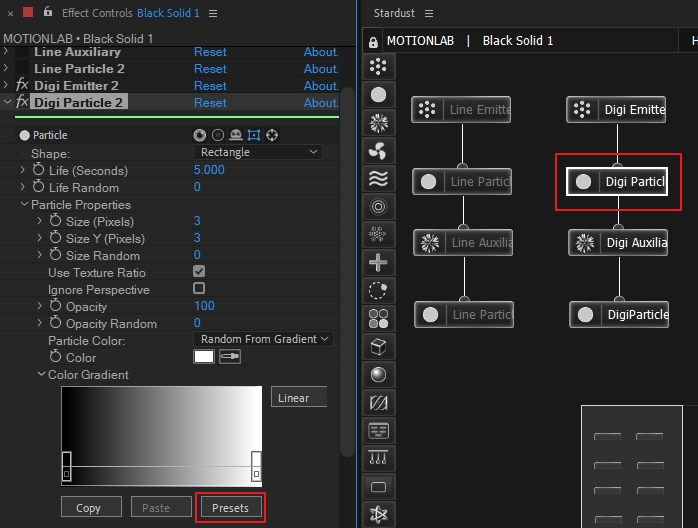Open About for Line Auxiliary
The image size is (698, 528).
321,52
